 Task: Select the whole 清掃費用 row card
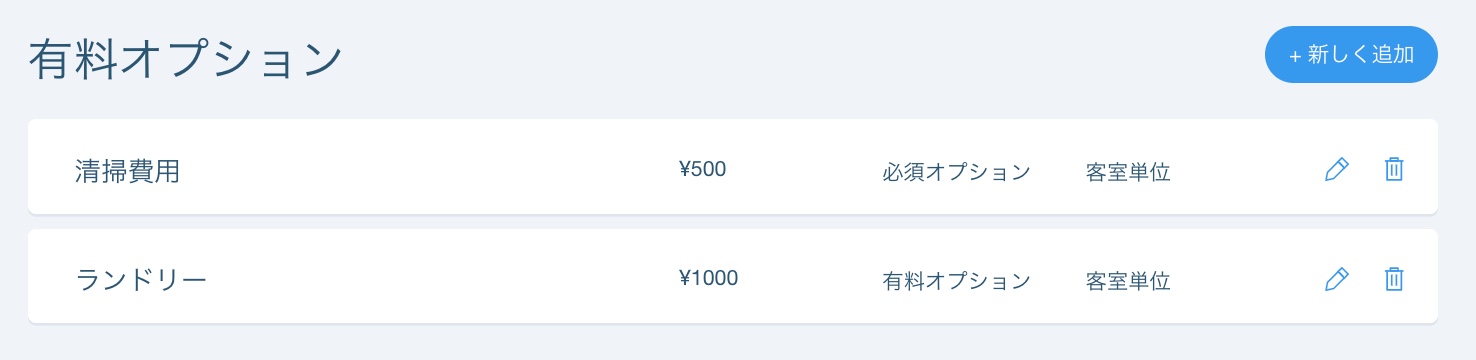pos(733,166)
